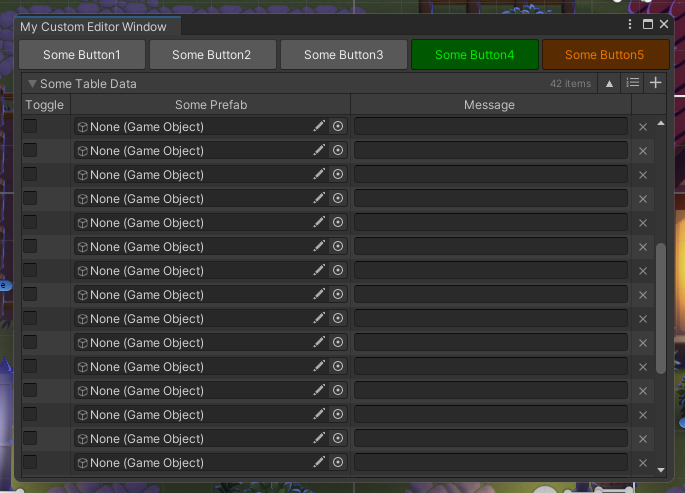Click the up-triangle button beside 42 items
This screenshot has height=493, width=685.
click(610, 84)
